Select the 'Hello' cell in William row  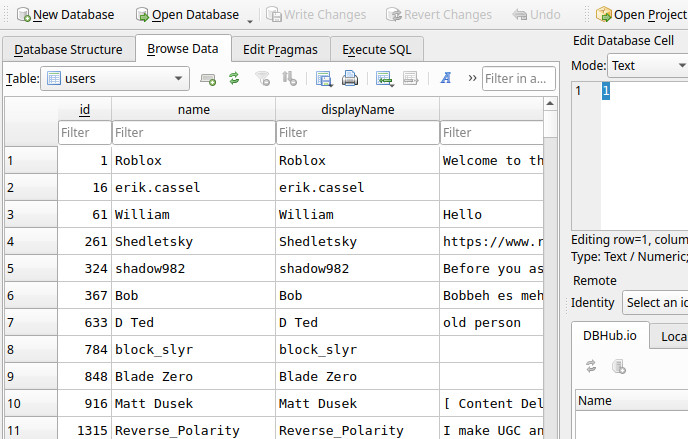point(492,214)
